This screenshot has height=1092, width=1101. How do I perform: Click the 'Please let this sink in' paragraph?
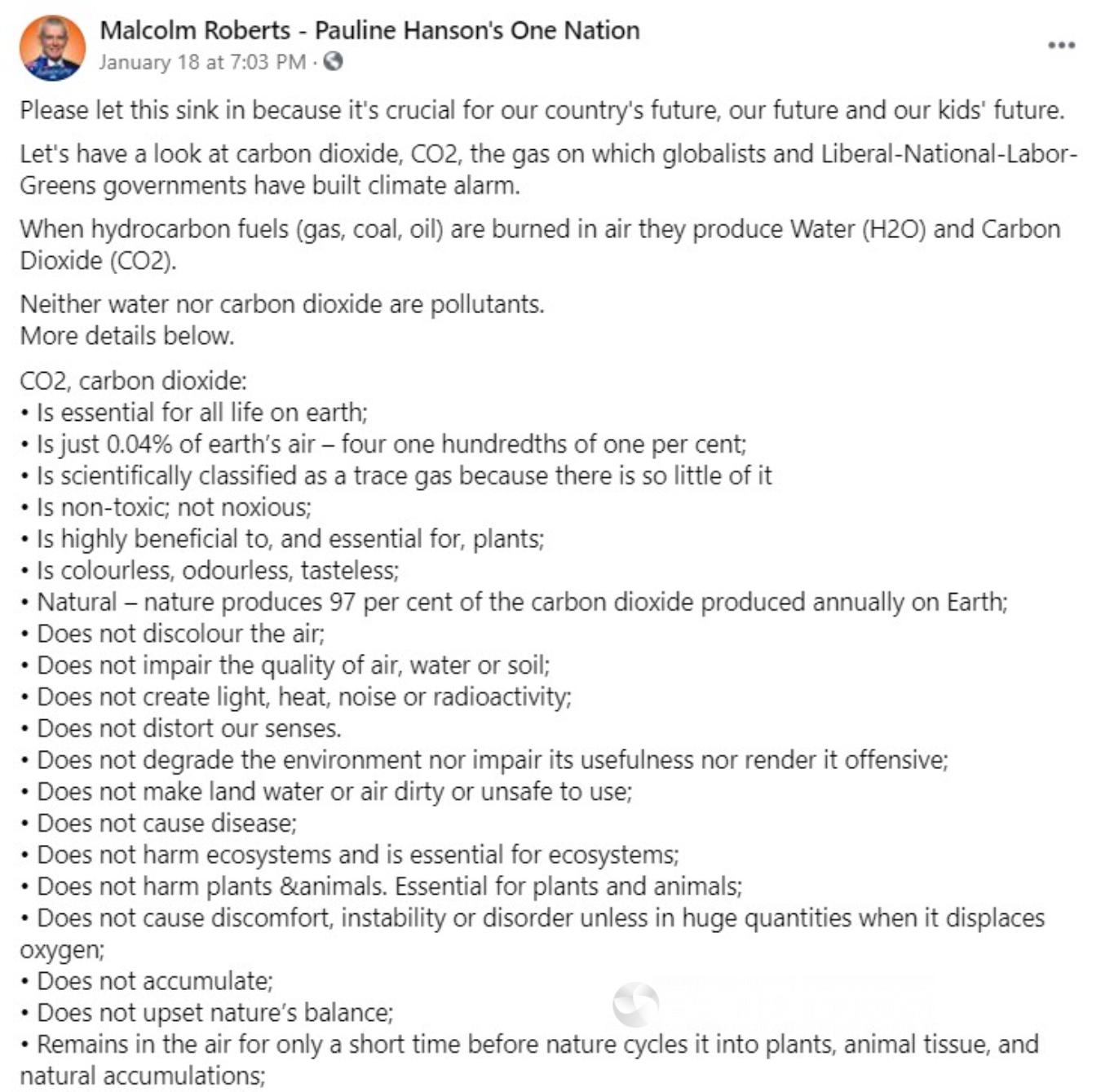(x=542, y=110)
